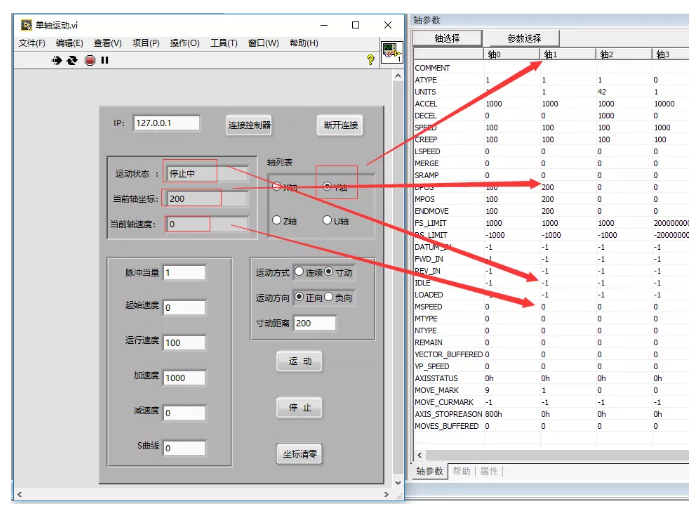Click the MPOS parameter row label
This screenshot has width=697, height=514.
point(425,199)
